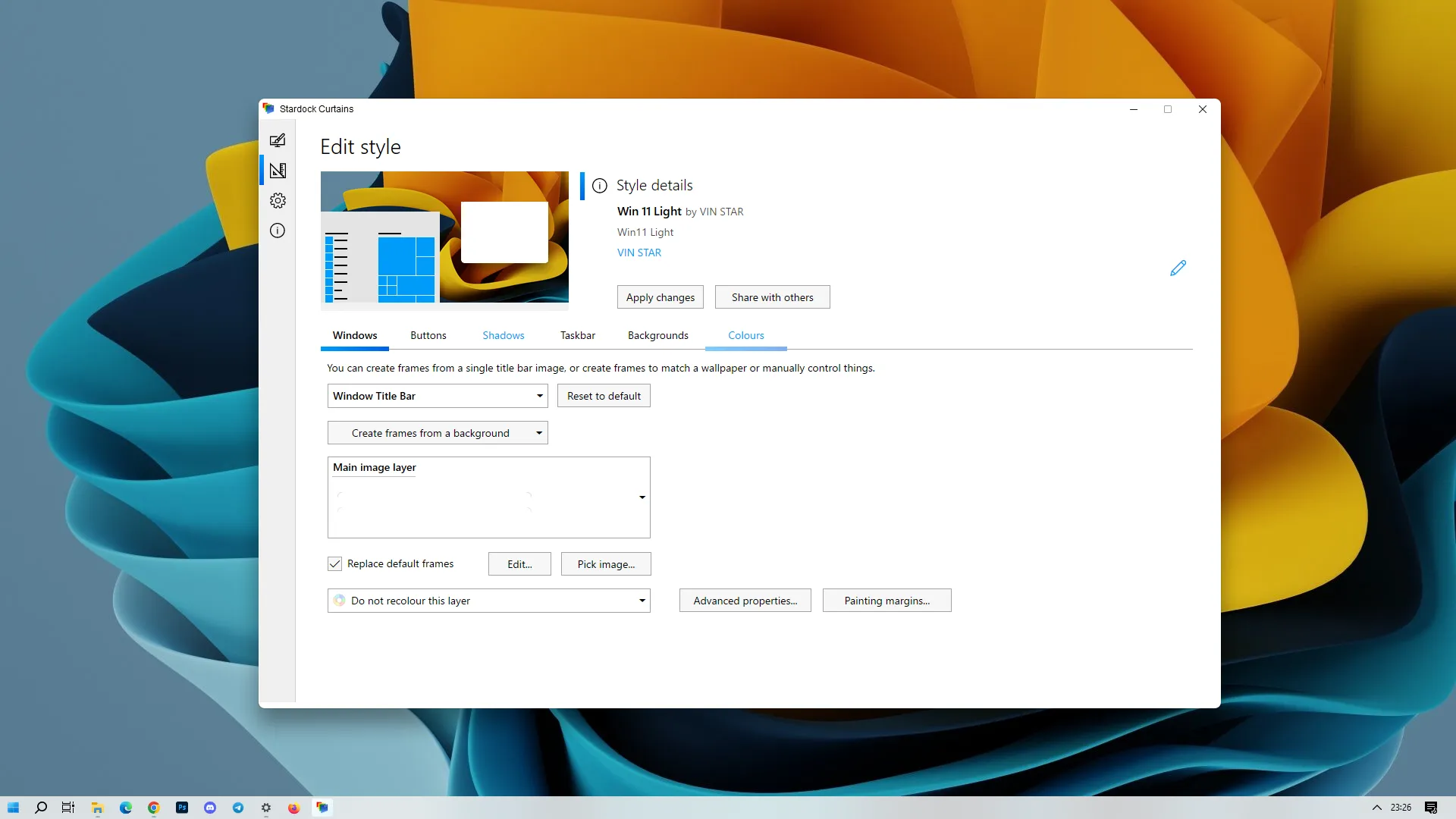The height and width of the screenshot is (819, 1456).
Task: Click the Edit... button
Action: [519, 564]
